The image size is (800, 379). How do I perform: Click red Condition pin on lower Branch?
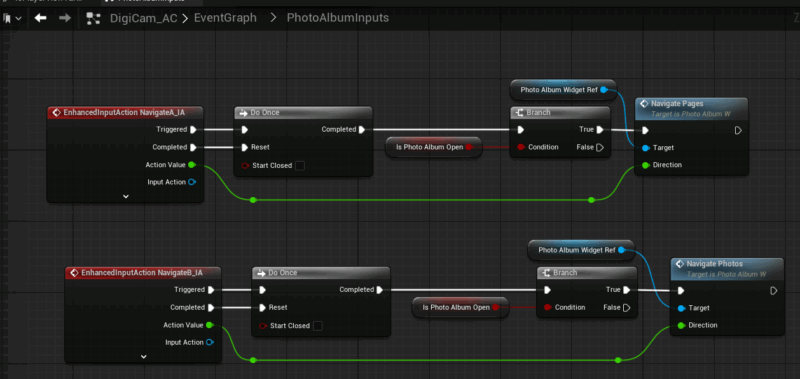tap(547, 307)
